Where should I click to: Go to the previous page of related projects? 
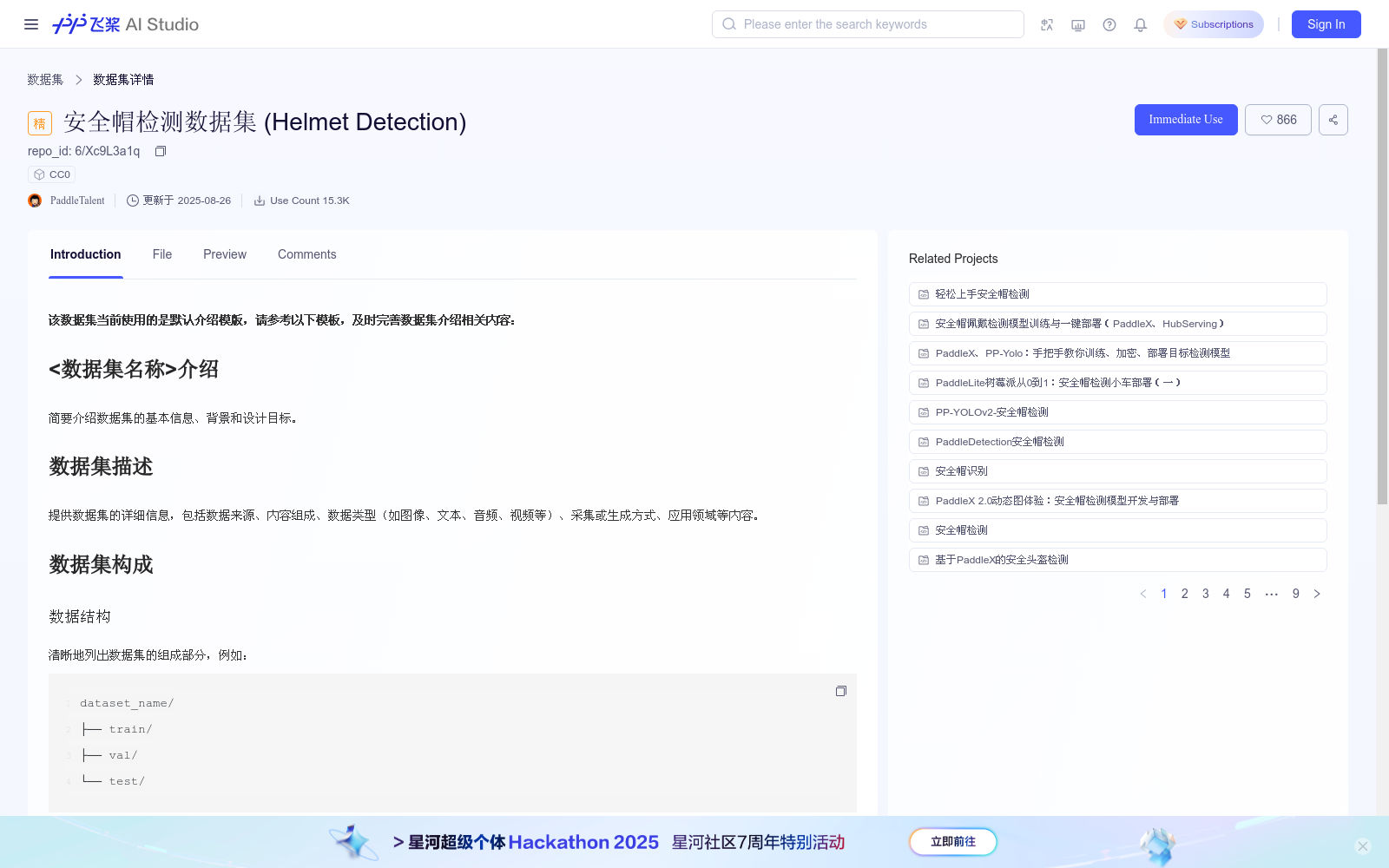point(1143,594)
